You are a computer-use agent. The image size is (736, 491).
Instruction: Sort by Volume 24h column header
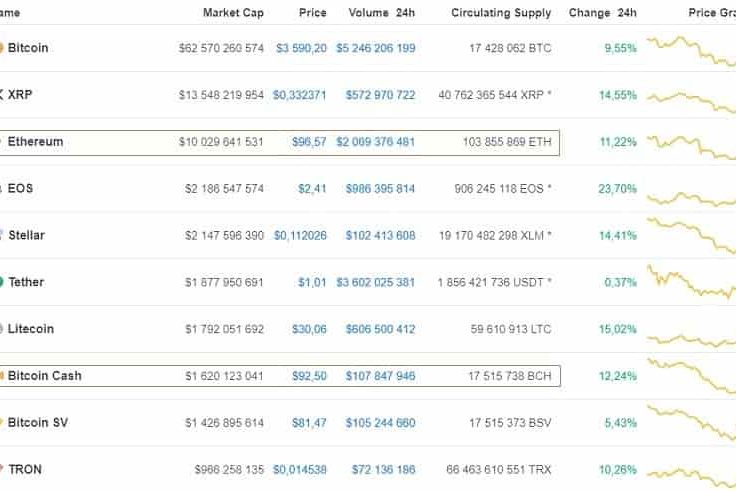click(x=381, y=13)
